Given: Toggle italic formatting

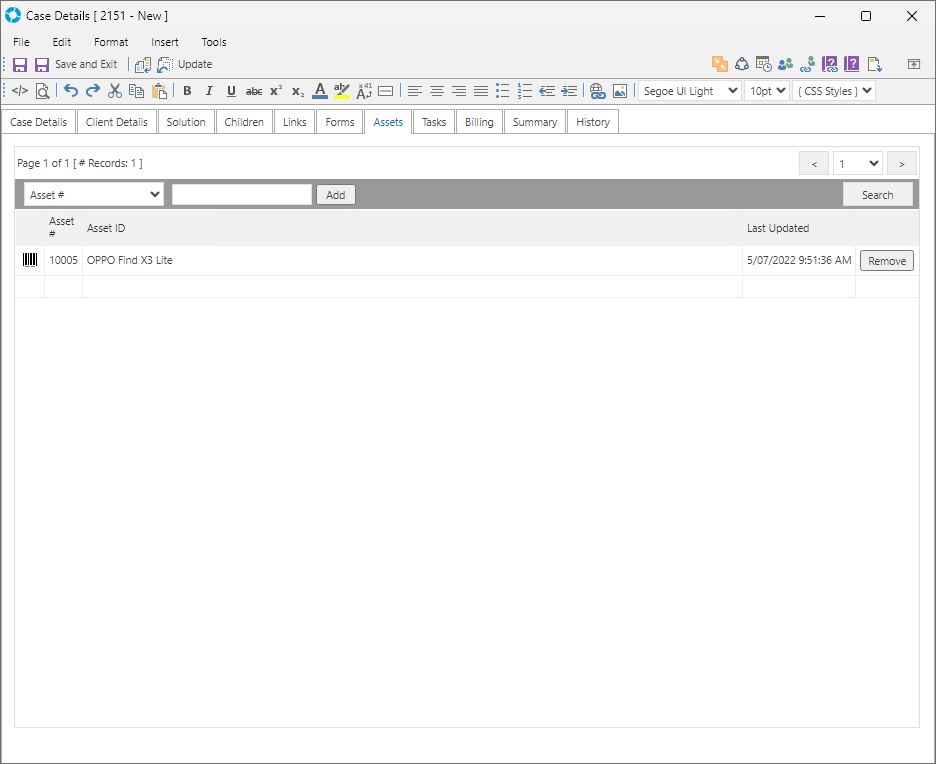Looking at the screenshot, I should point(209,91).
